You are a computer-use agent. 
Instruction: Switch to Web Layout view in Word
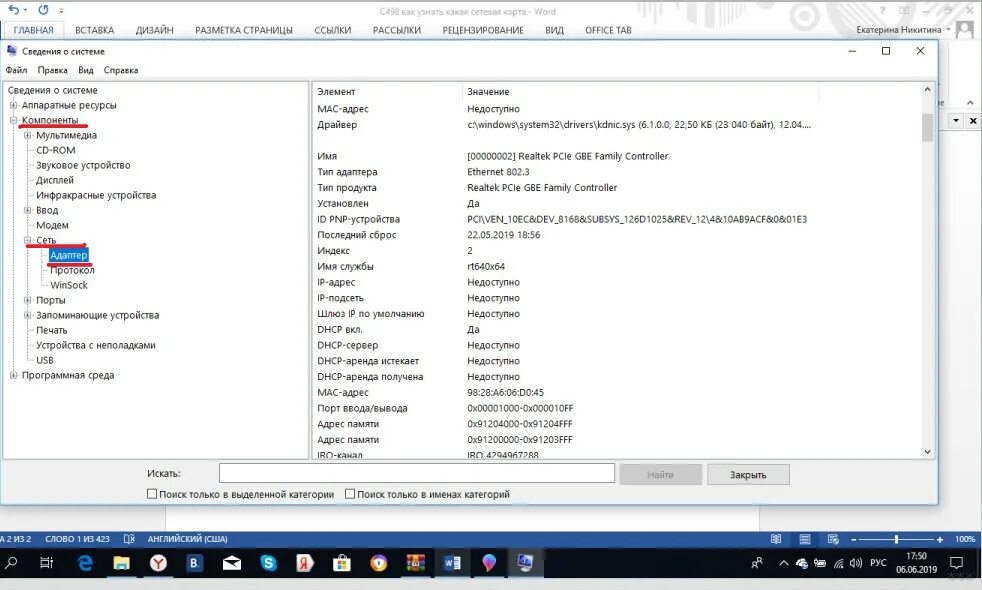[833, 539]
